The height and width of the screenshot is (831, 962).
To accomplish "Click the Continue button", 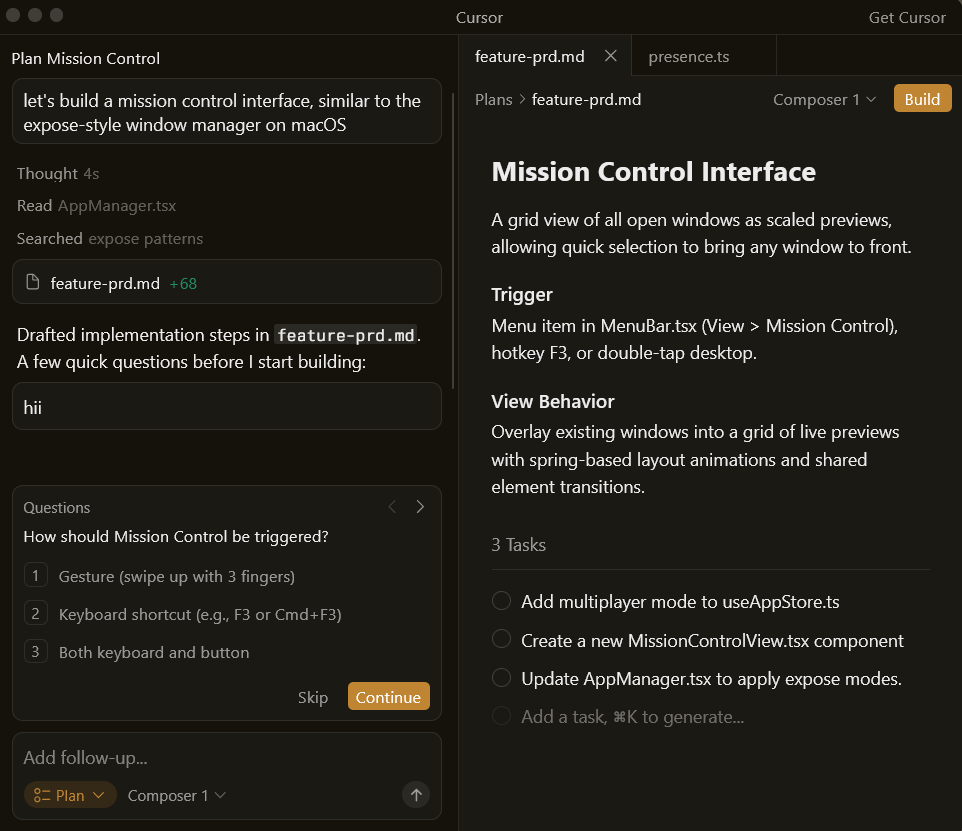I will pyautogui.click(x=388, y=697).
